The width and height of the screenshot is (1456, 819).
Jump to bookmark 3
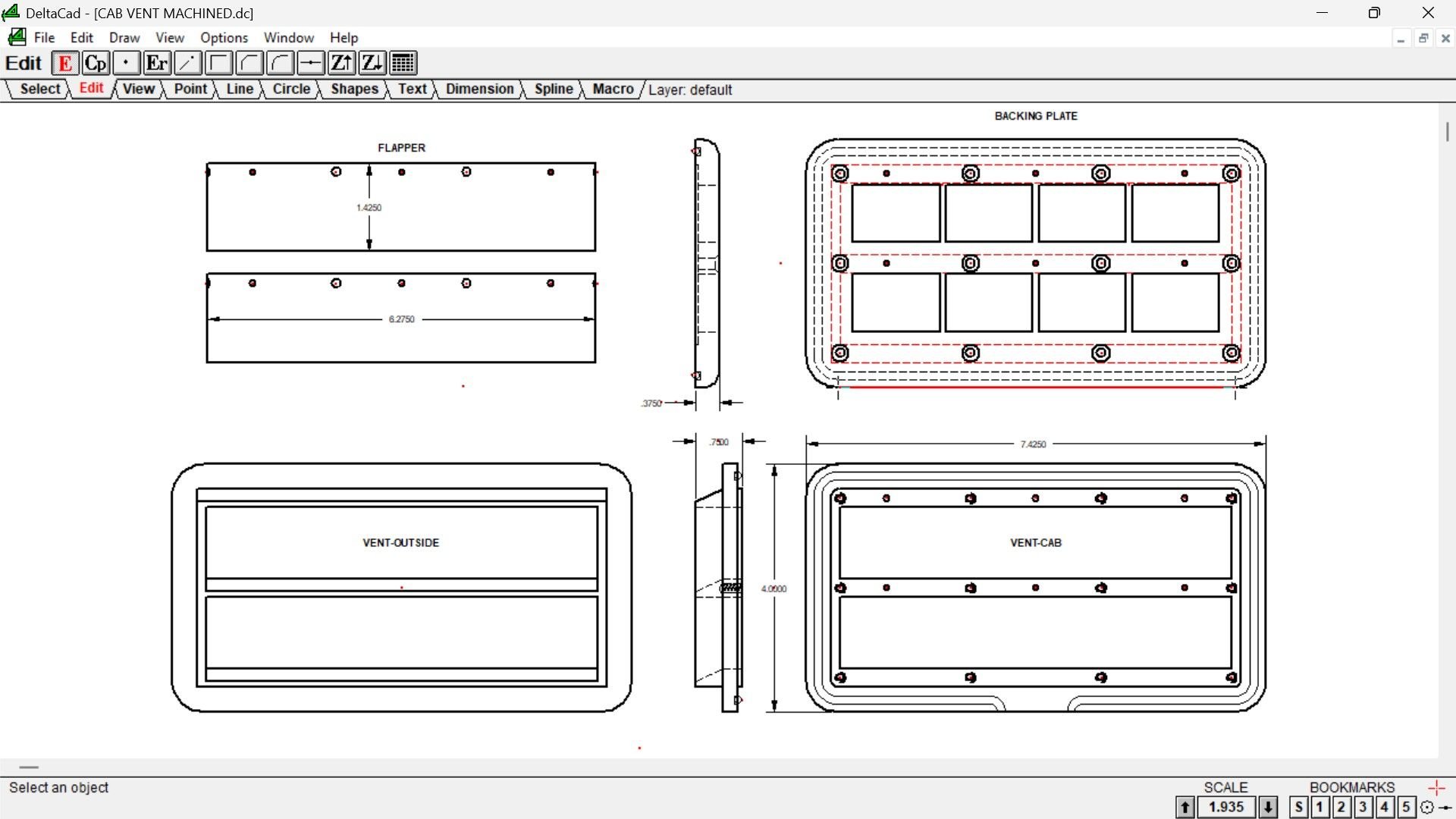1363,807
